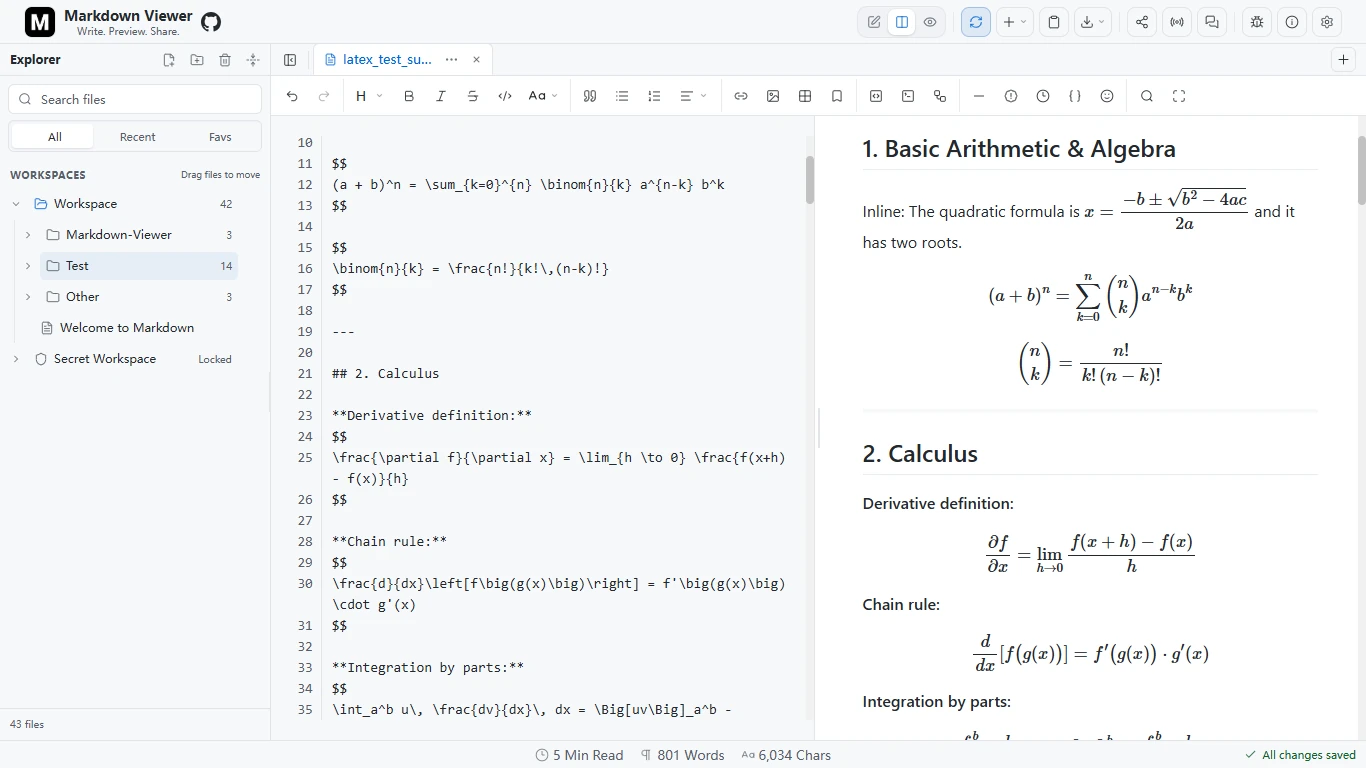This screenshot has width=1366, height=768.
Task: Click the editor pane vertical scrollbar
Action: [x=810, y=180]
